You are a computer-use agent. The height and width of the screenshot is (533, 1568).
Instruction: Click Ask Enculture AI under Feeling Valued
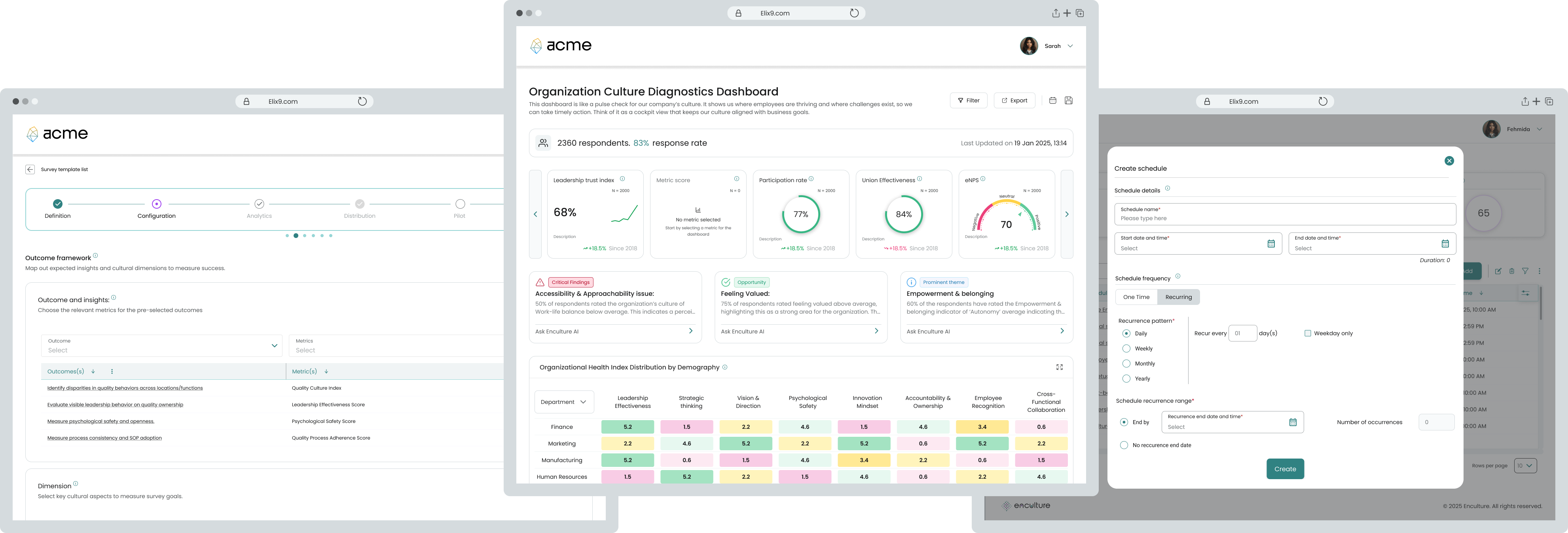[741, 331]
